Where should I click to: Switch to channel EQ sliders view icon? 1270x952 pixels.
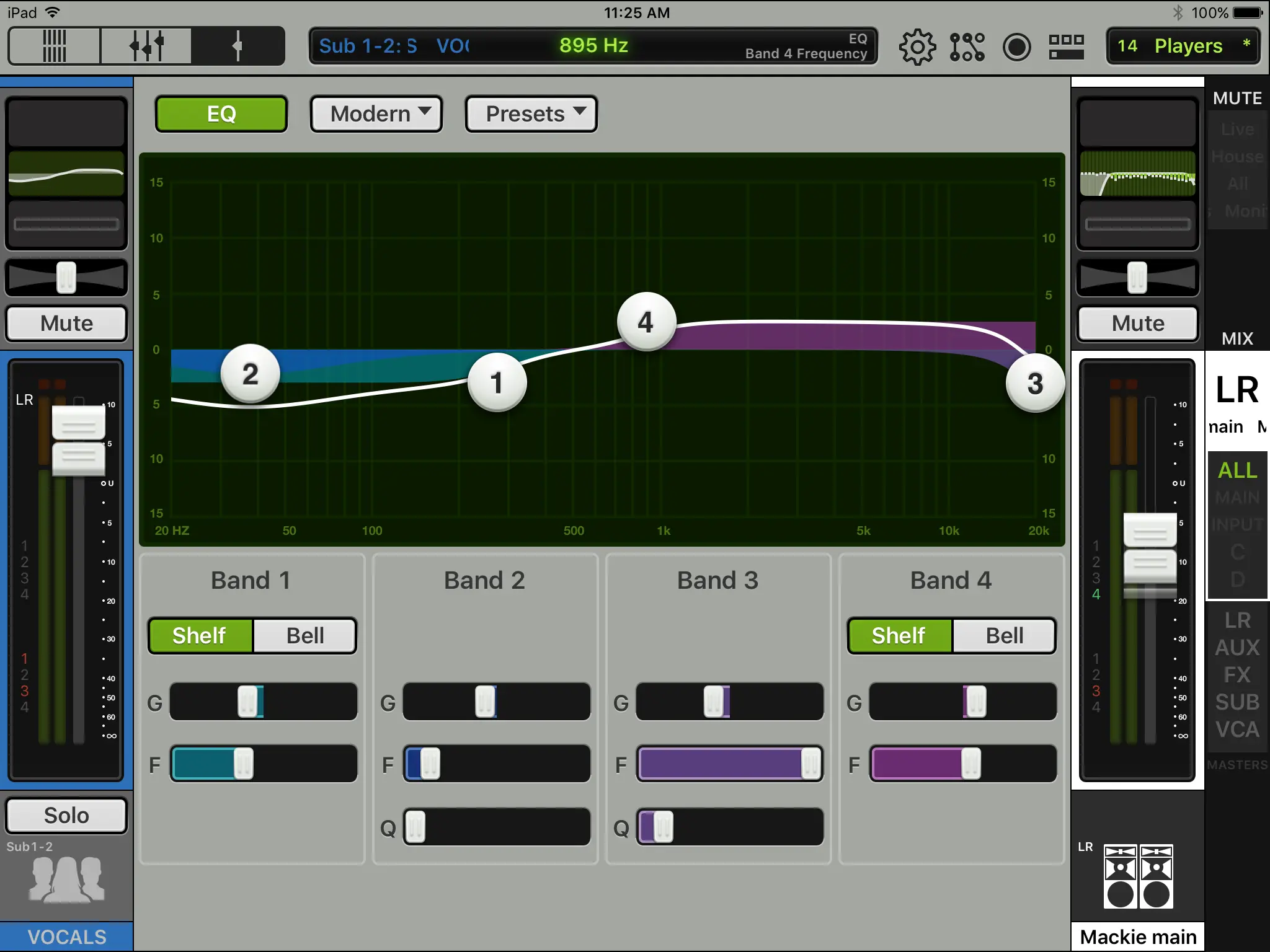[146, 46]
